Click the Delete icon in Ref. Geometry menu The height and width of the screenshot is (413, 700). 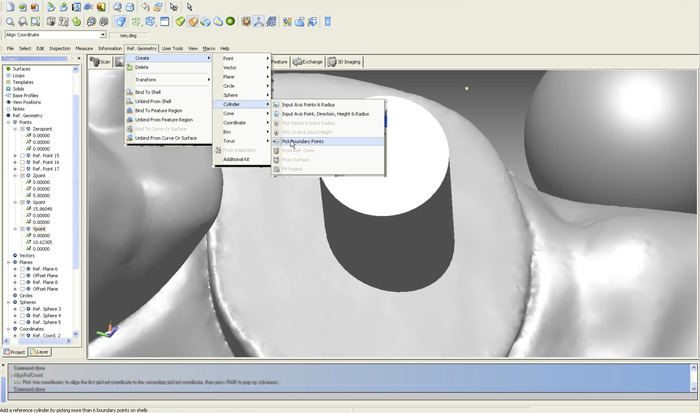click(x=129, y=67)
